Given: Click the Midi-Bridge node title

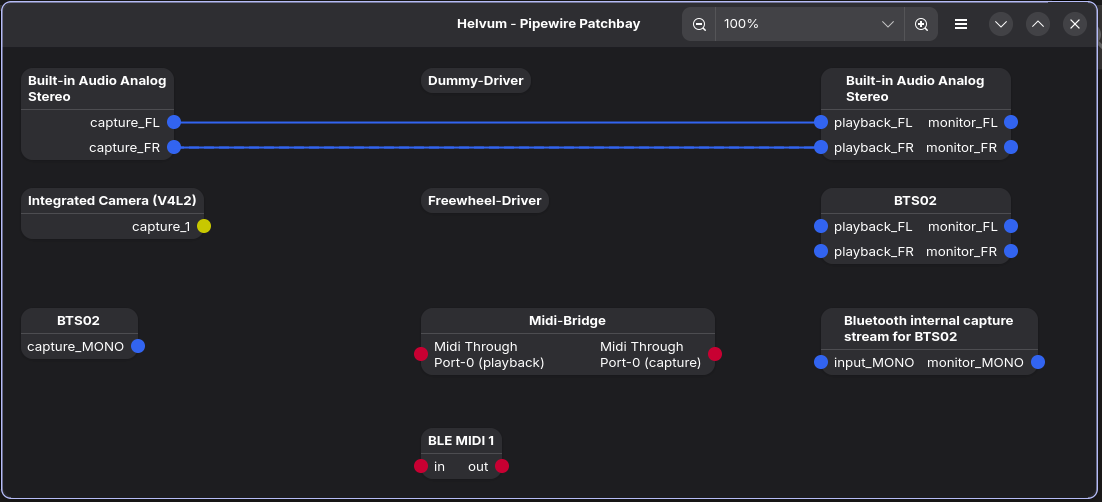Looking at the screenshot, I should (567, 321).
